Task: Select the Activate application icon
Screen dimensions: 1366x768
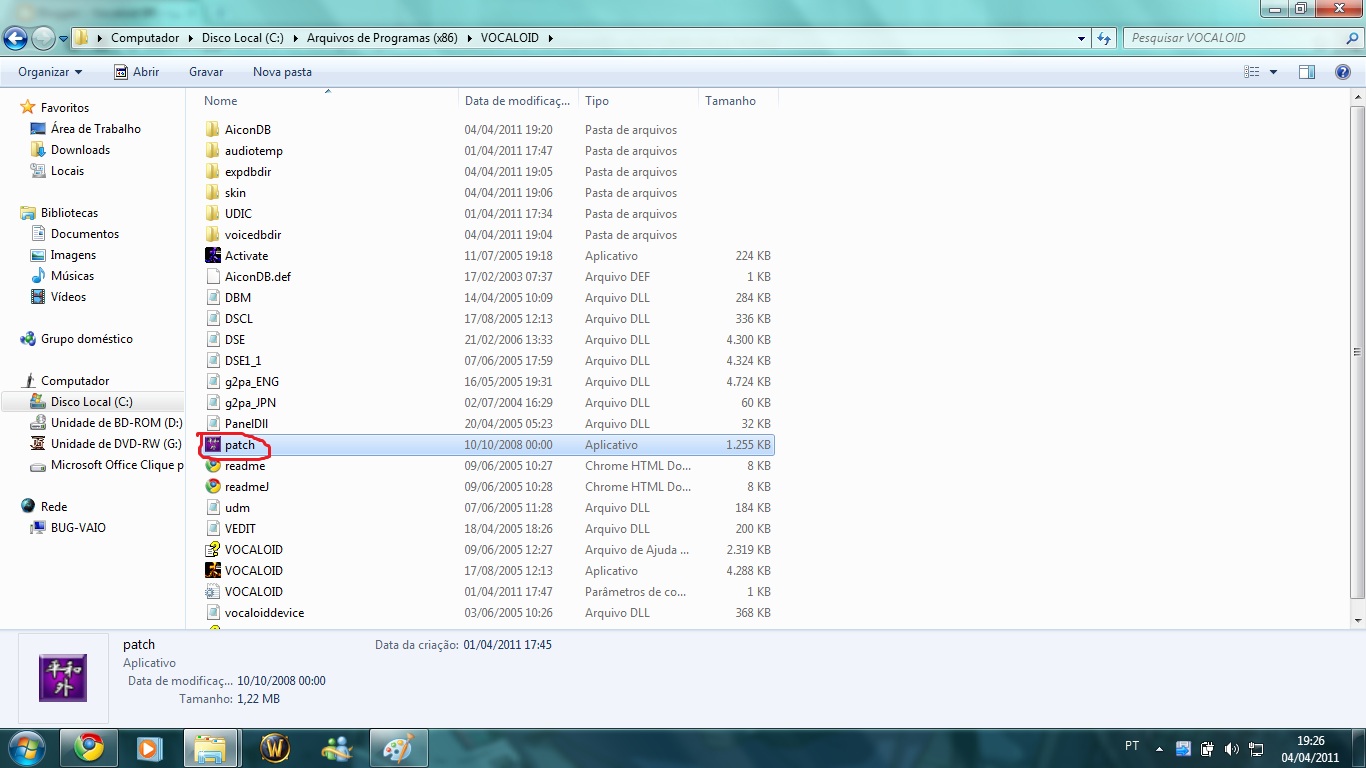Action: pos(212,256)
